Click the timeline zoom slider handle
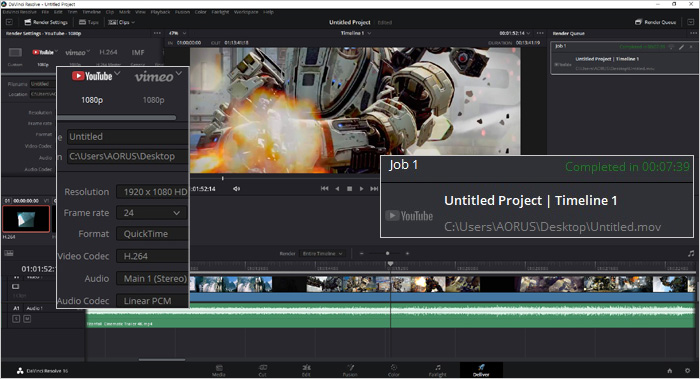Viewport: 700px width, 379px height. pos(387,254)
